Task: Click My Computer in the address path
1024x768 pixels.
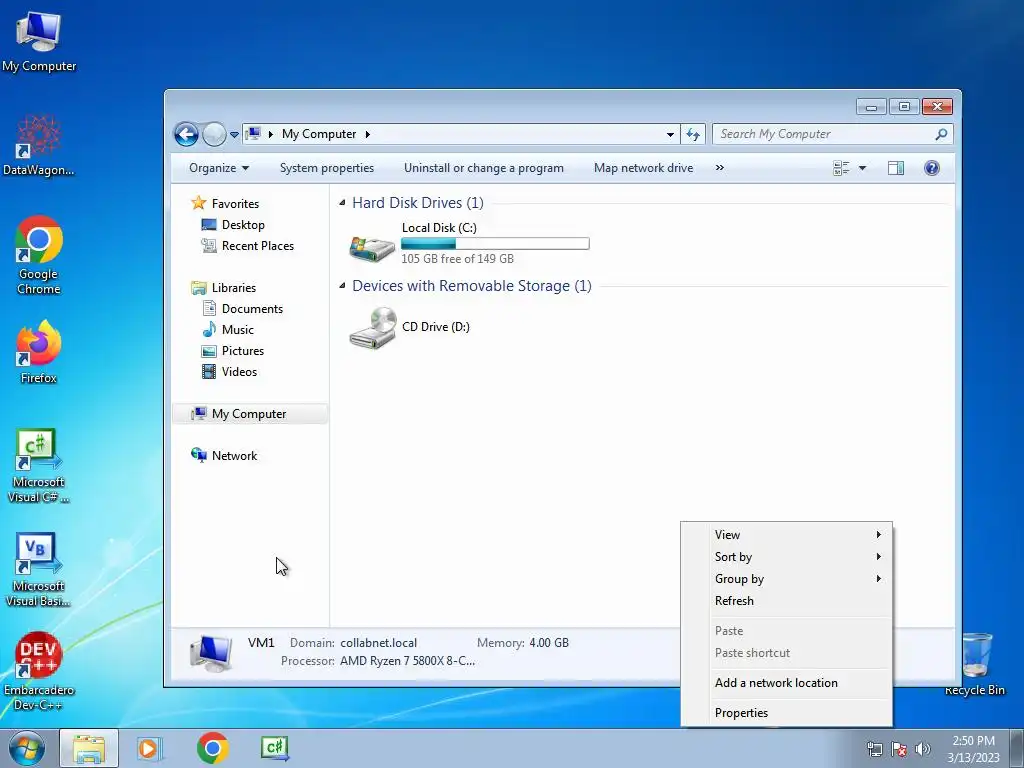Action: click(x=319, y=134)
